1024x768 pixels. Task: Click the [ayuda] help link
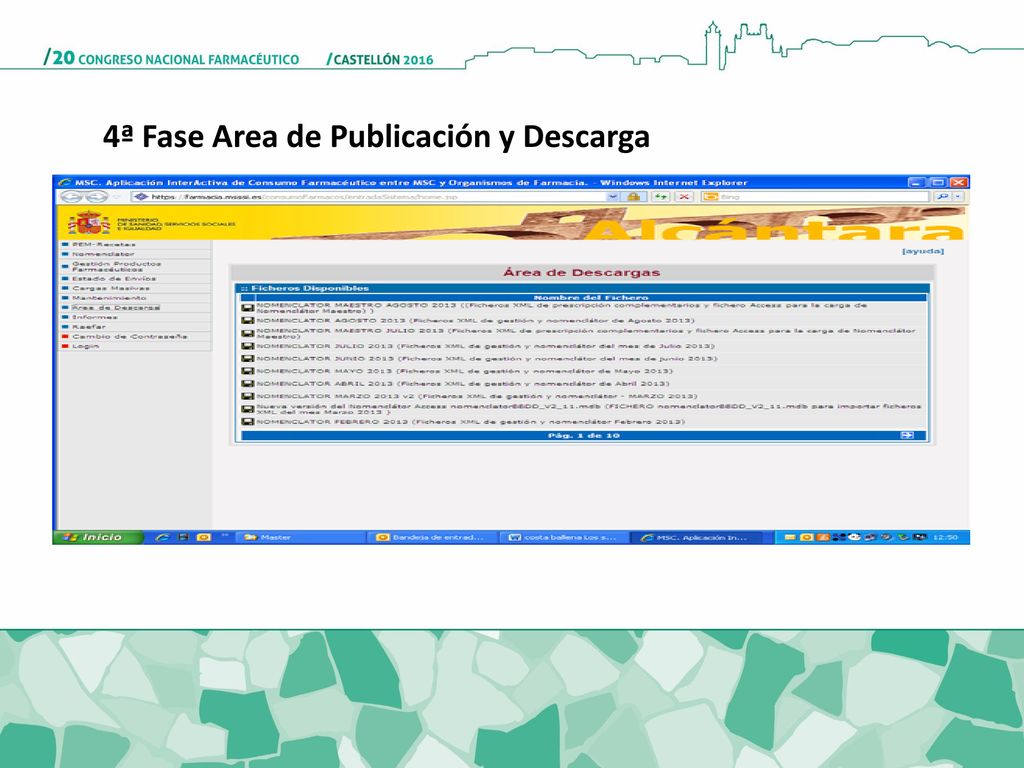coord(923,251)
